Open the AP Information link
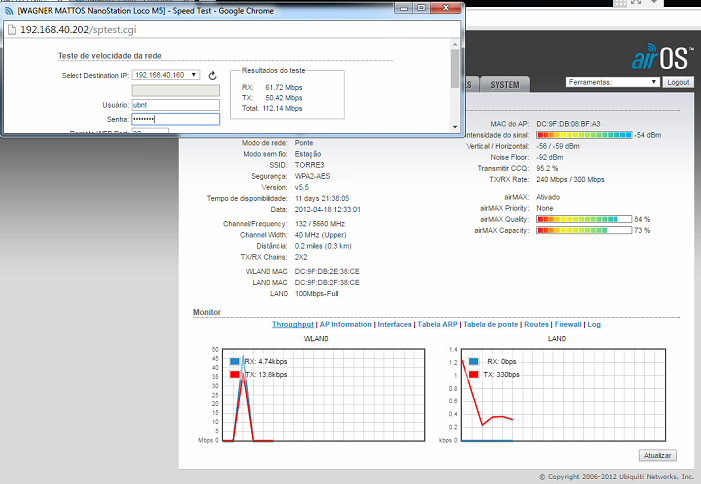This screenshot has height=484, width=701. (346, 324)
